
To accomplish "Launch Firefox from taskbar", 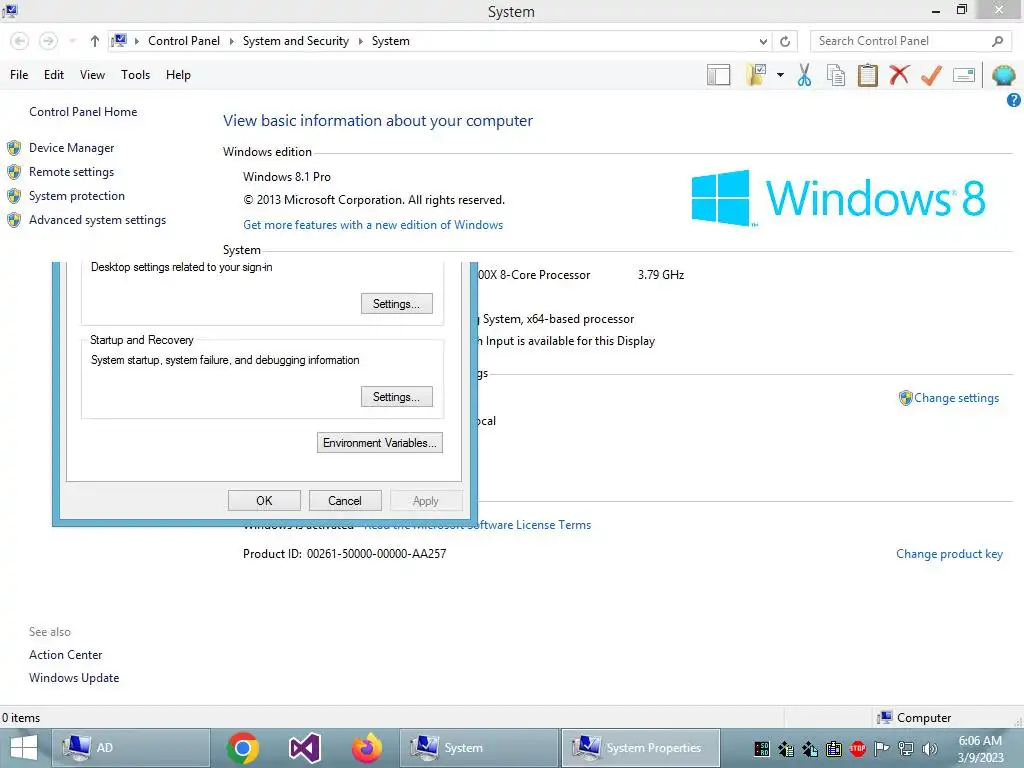I will 366,748.
